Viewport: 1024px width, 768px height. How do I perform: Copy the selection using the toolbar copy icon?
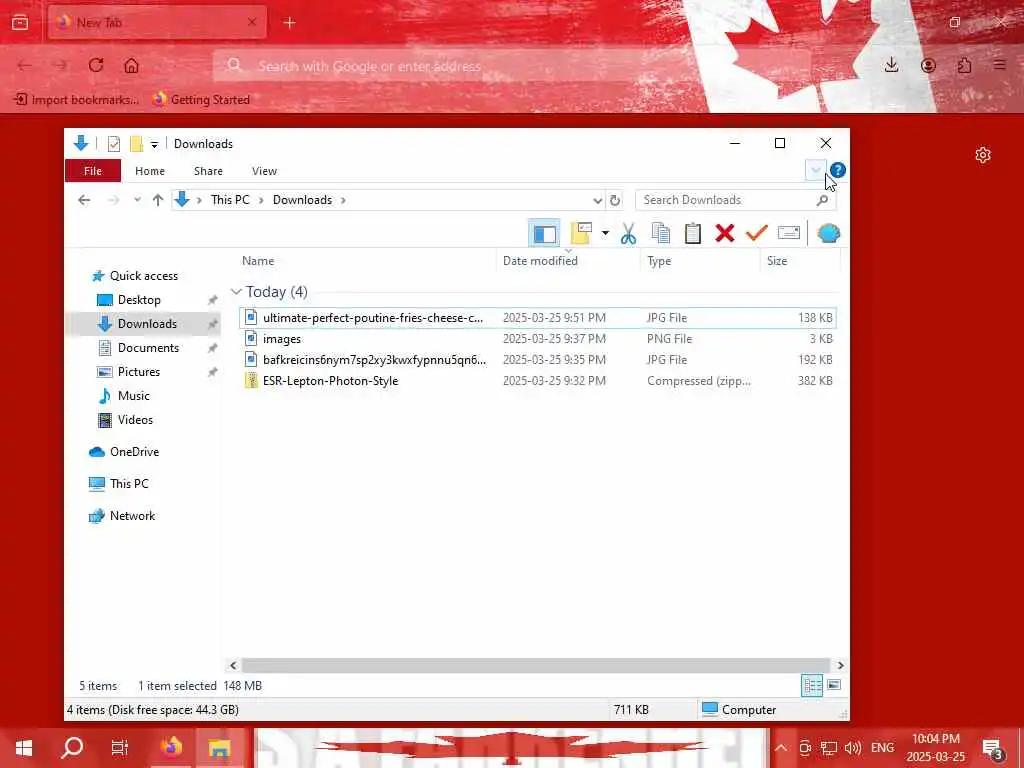pos(660,233)
